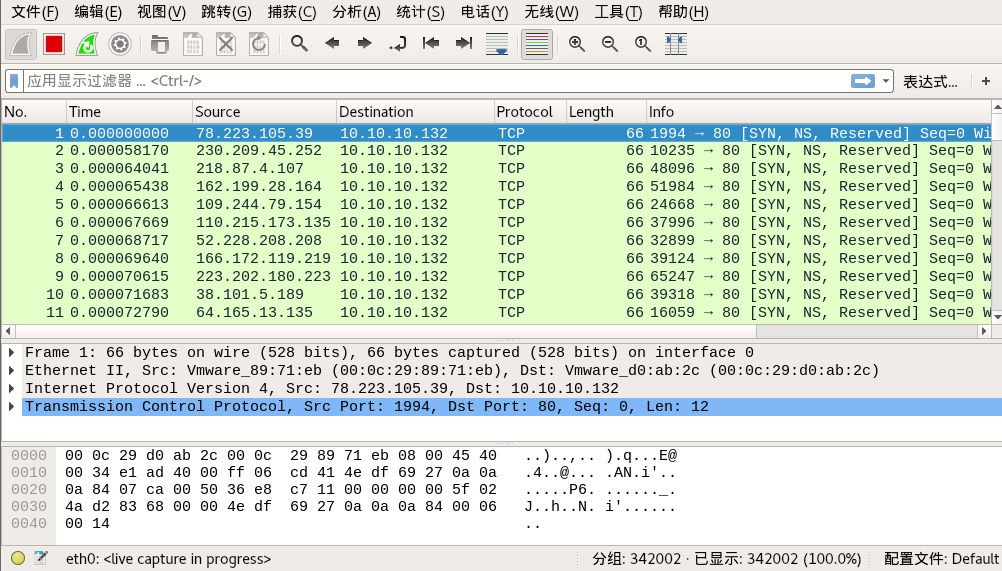Open the 视图(V) menu

tap(161, 12)
